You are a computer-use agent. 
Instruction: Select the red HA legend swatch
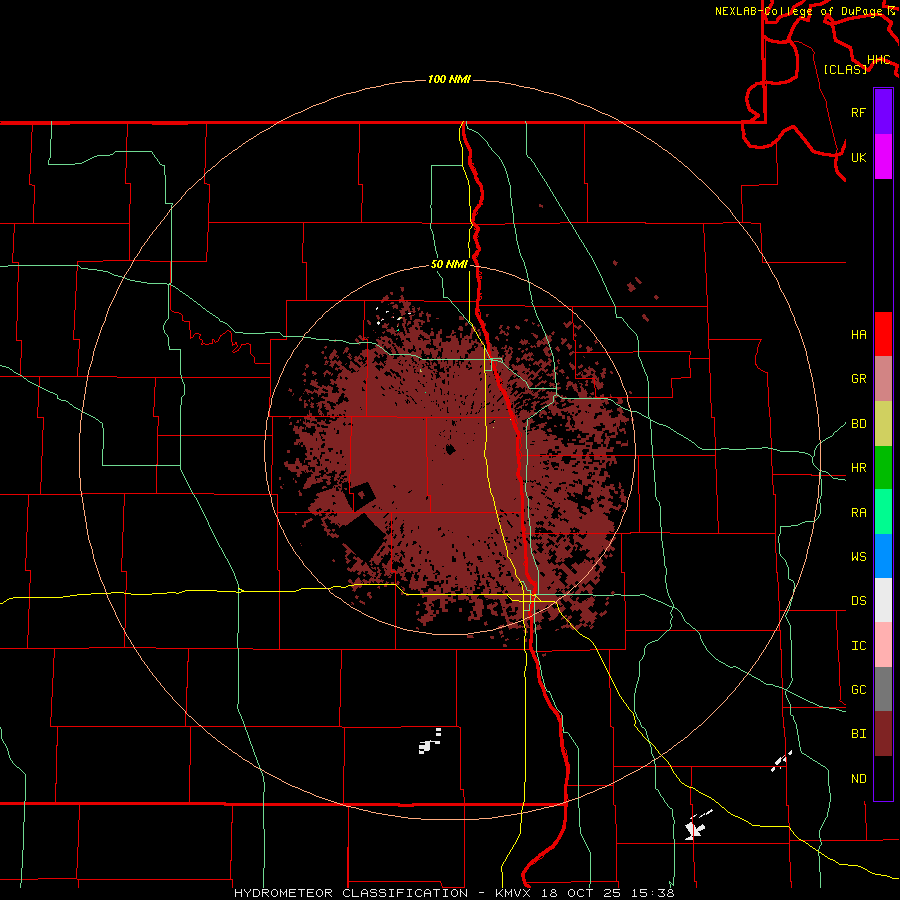point(883,334)
